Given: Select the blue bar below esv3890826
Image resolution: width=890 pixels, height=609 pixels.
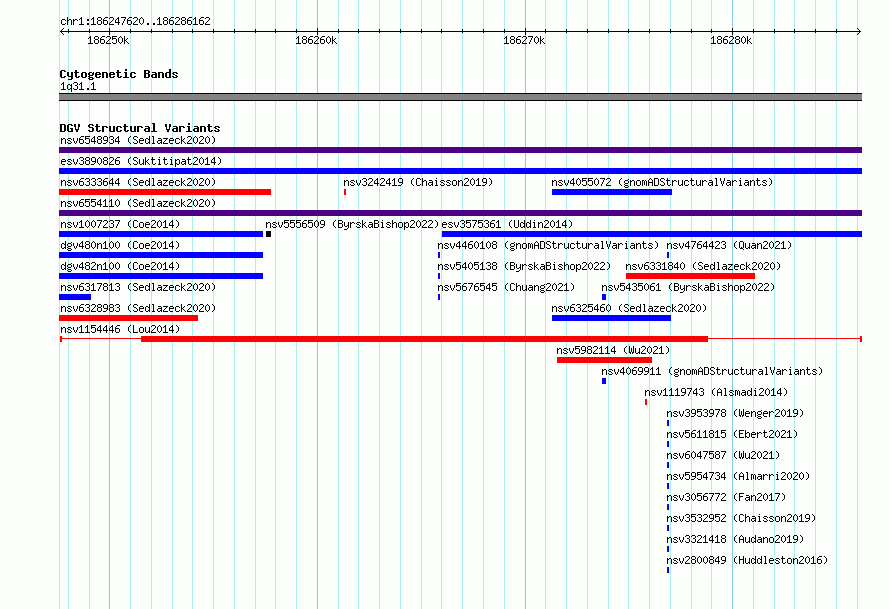Looking at the screenshot, I should pyautogui.click(x=460, y=171).
